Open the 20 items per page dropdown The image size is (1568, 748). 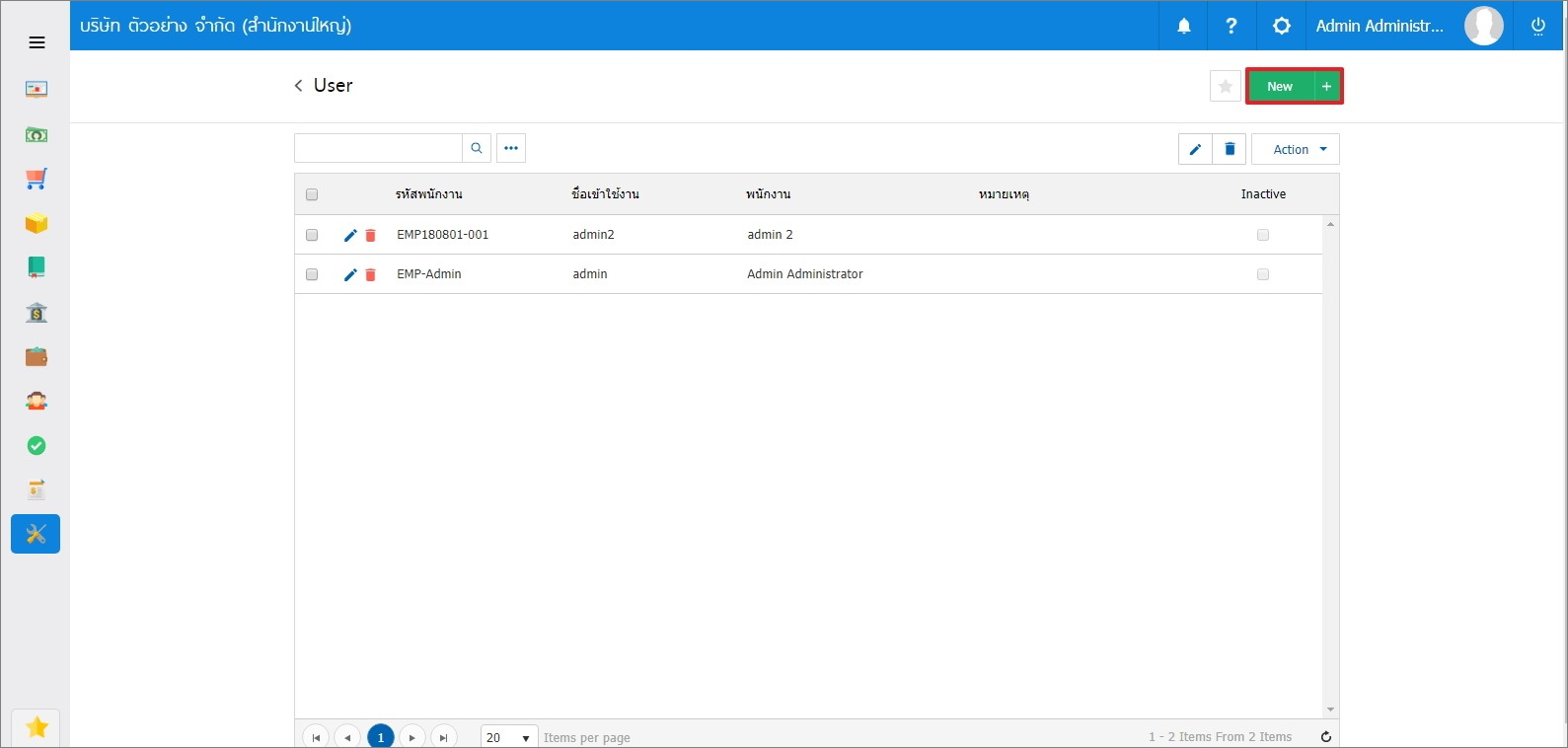[x=509, y=737]
